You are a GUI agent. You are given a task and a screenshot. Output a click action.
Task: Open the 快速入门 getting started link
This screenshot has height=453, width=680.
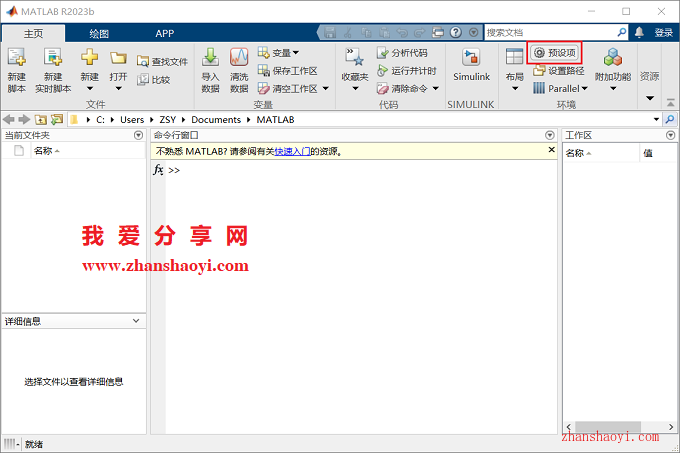click(292, 151)
